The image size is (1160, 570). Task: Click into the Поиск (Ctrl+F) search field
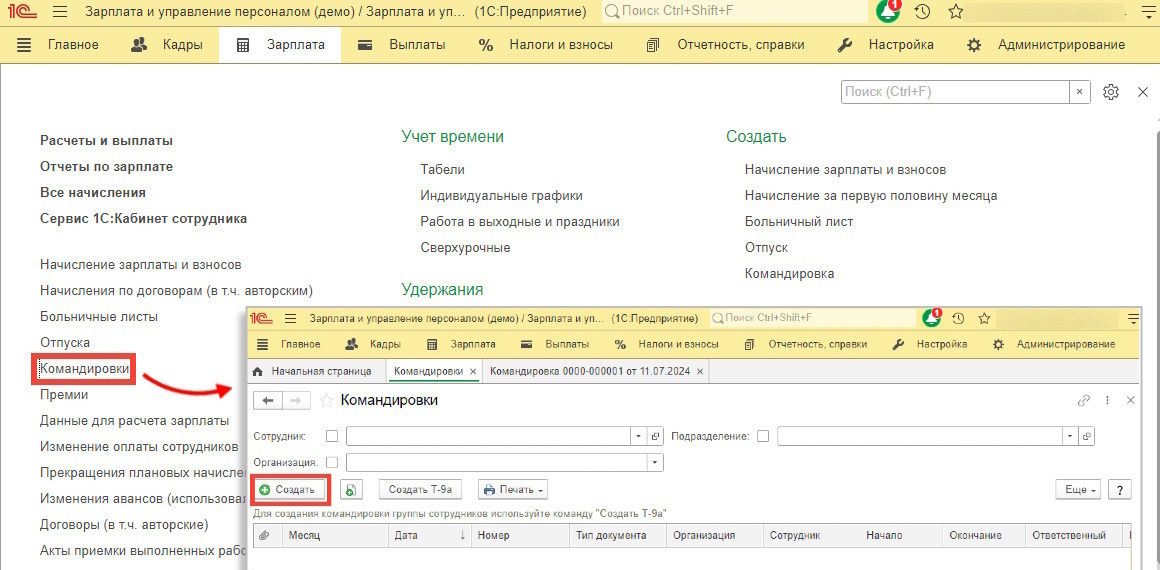(x=955, y=92)
